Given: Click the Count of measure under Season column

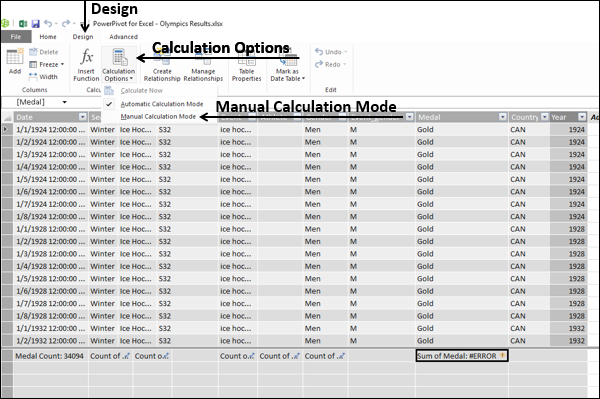Looking at the screenshot, I should pyautogui.click(x=111, y=356).
